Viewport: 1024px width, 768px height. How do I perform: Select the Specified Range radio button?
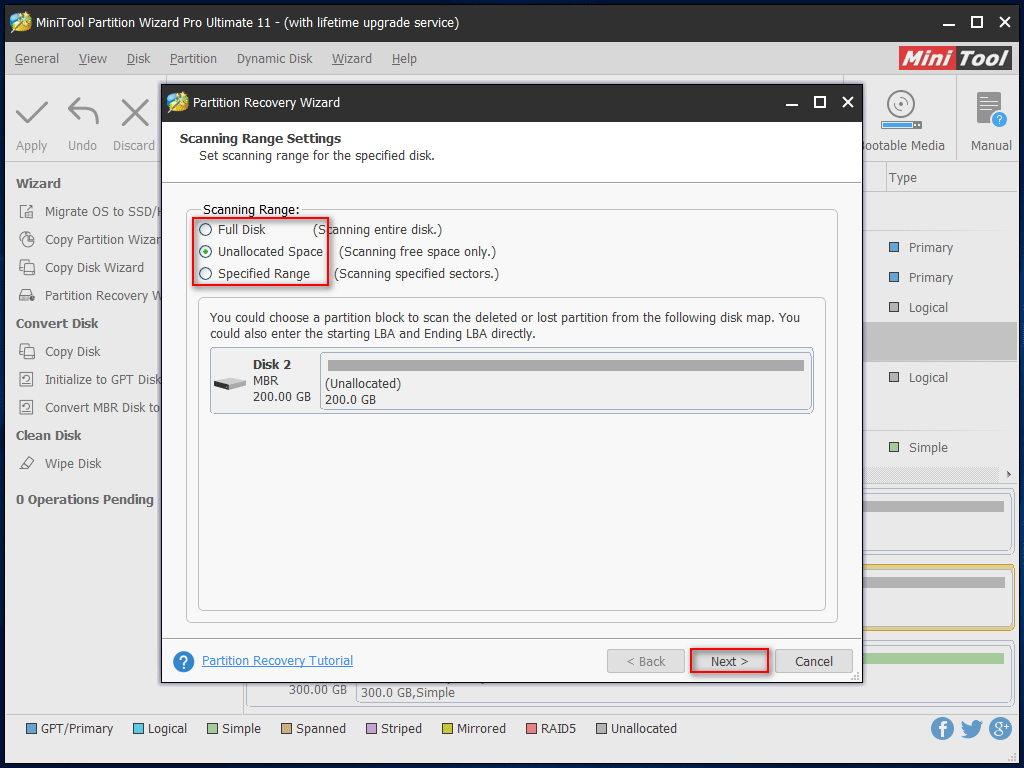pyautogui.click(x=206, y=274)
